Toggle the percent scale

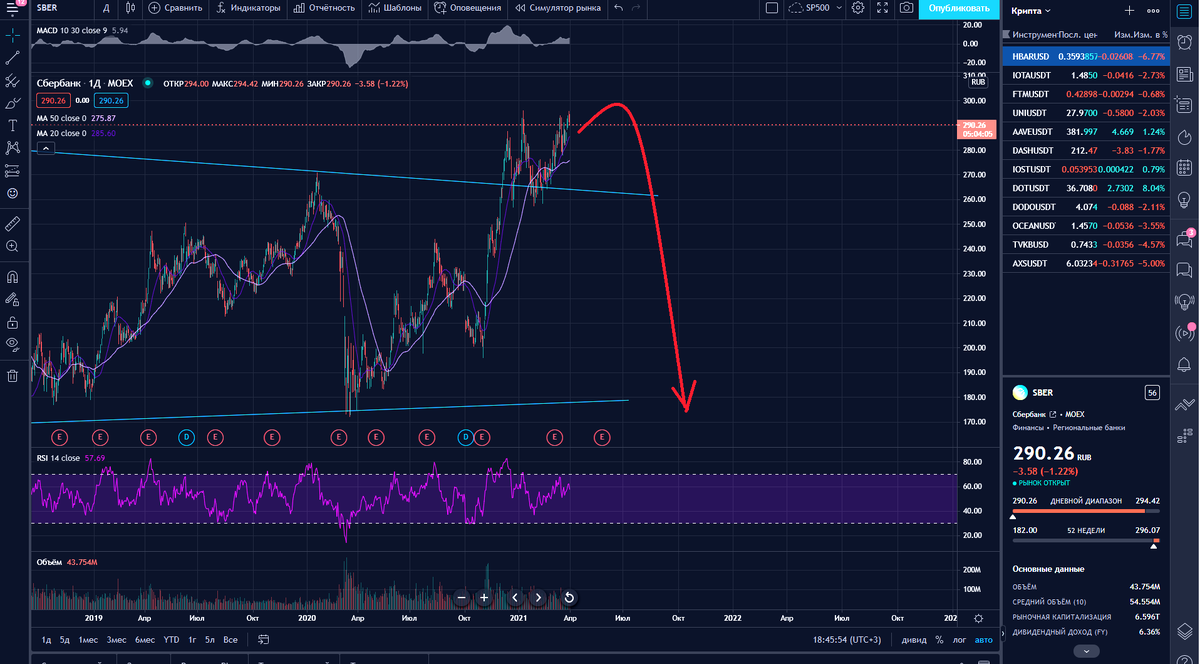(x=939, y=639)
